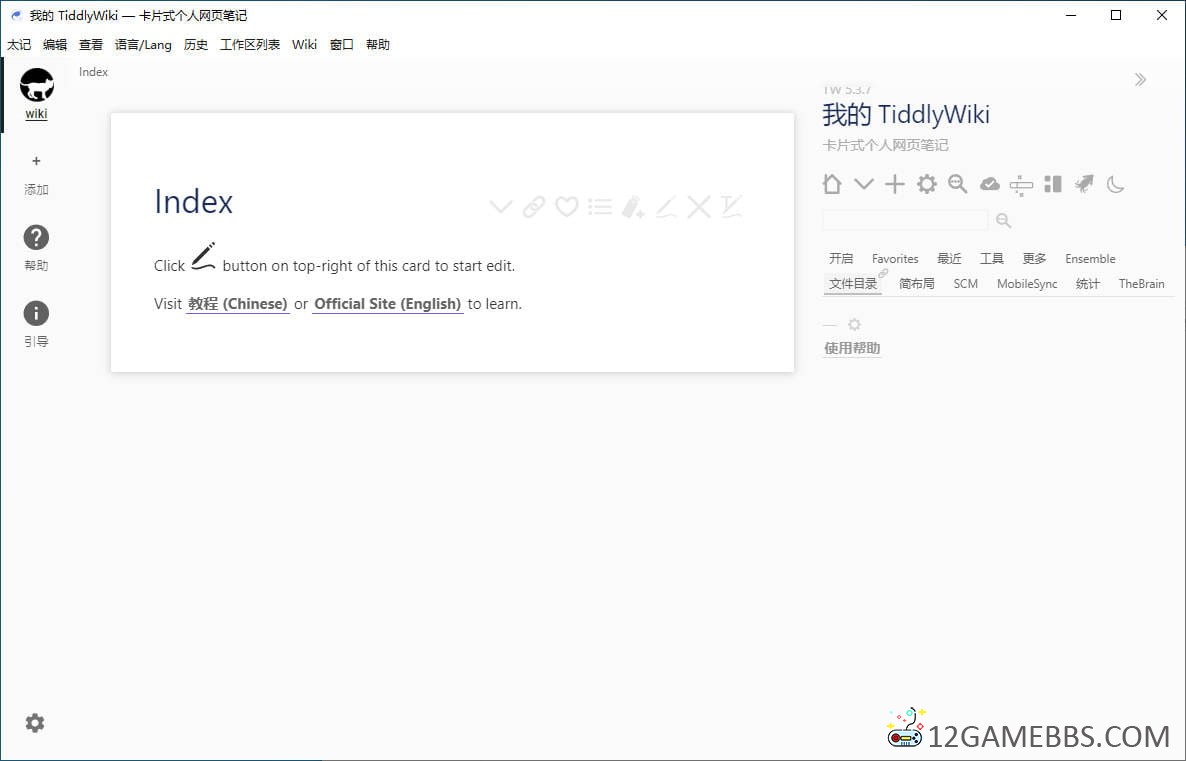
Task: Click 我的 TiddlyWiki site title
Action: coord(906,114)
